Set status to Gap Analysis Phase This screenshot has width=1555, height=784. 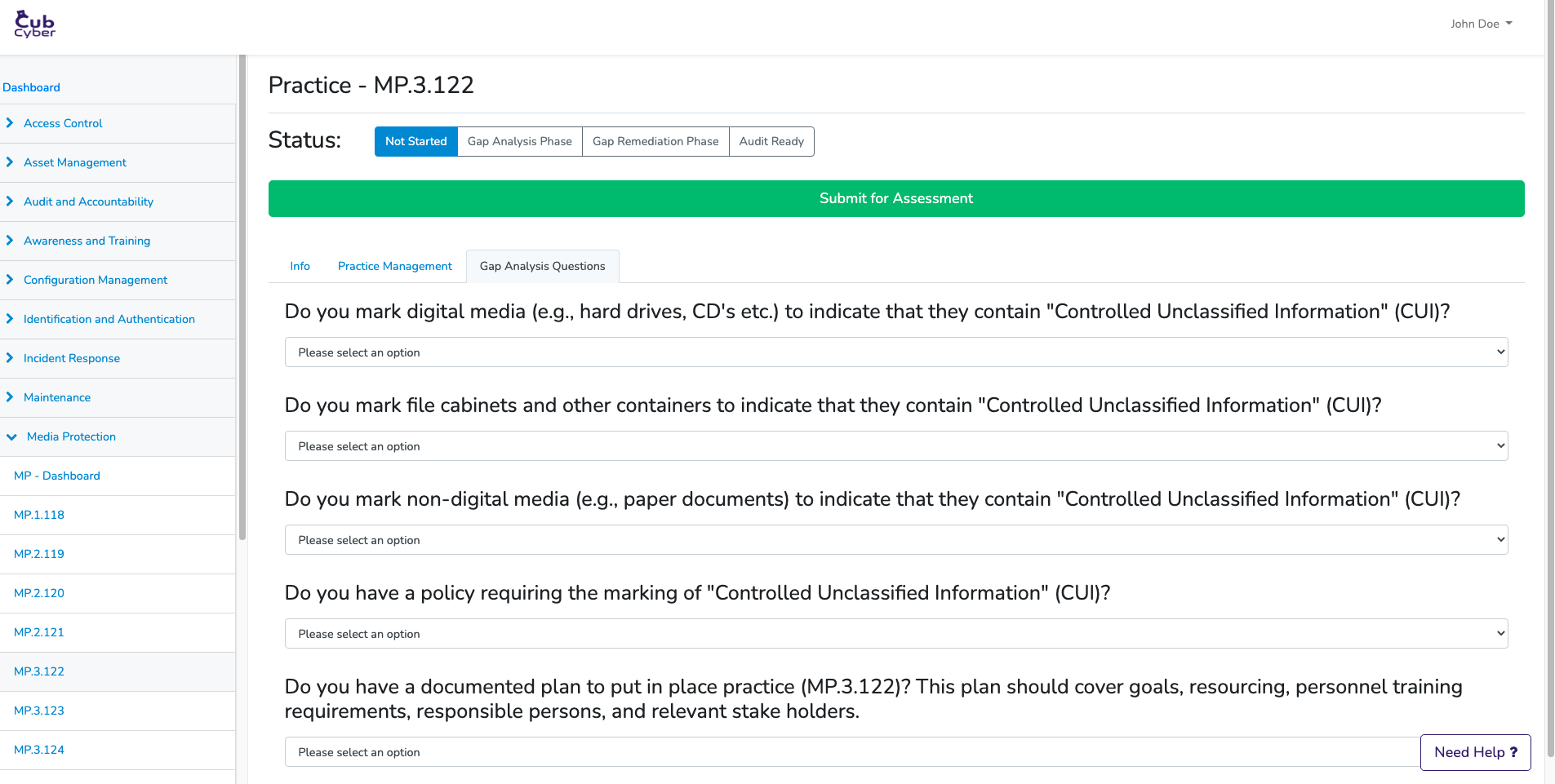point(519,141)
